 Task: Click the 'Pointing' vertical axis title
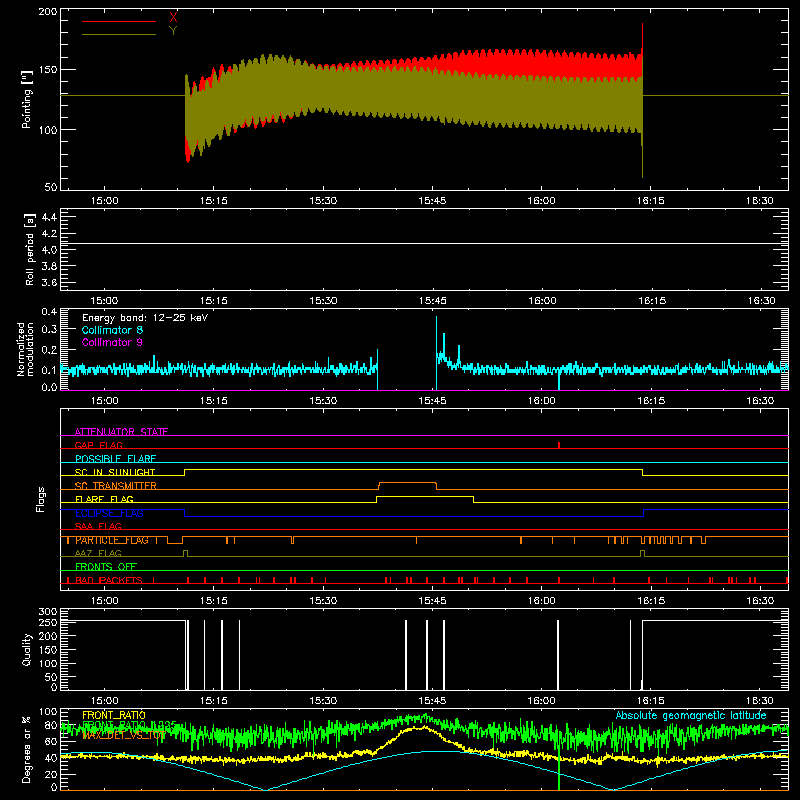pyautogui.click(x=27, y=99)
